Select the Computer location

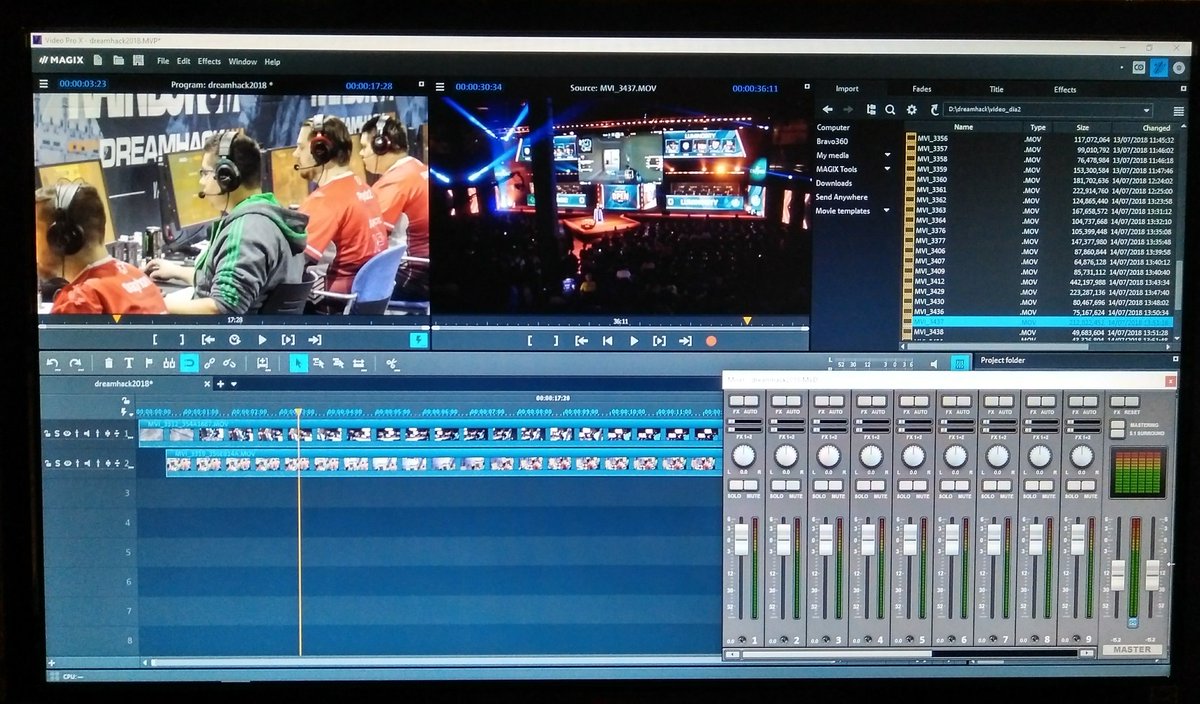pos(833,127)
